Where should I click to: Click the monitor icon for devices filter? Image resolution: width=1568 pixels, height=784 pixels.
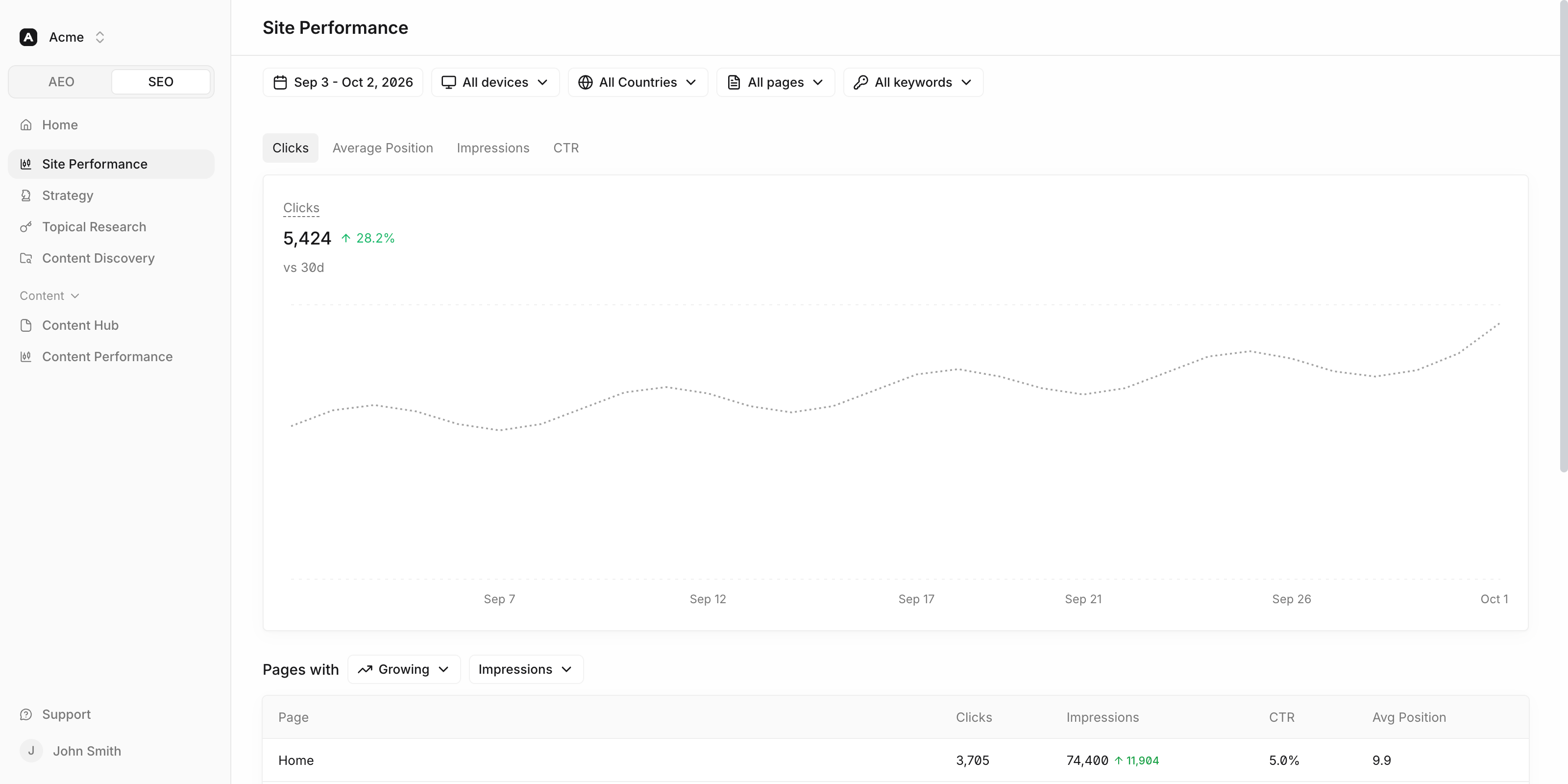click(449, 82)
